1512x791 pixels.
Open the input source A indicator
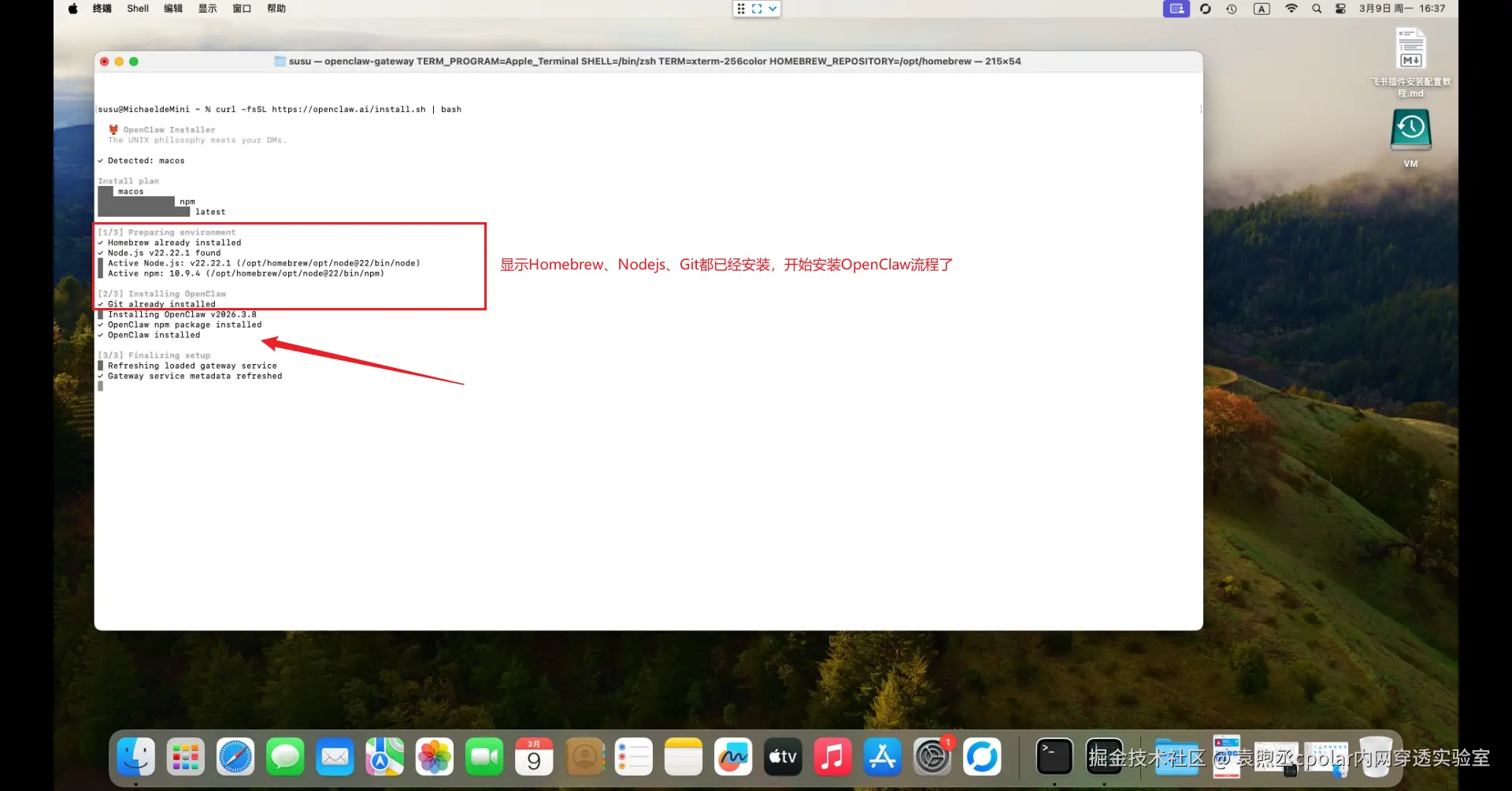click(1262, 9)
